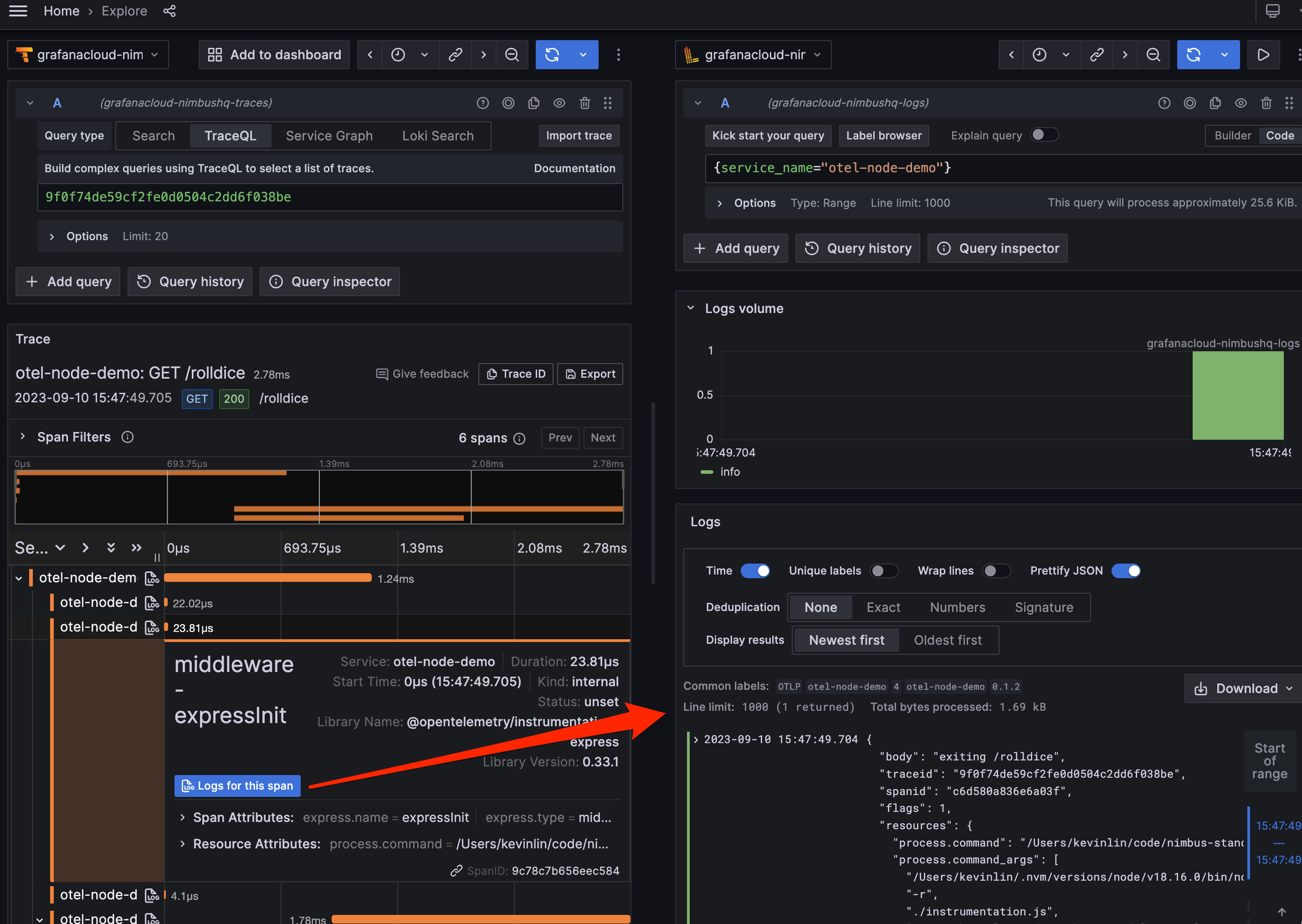Run the logs query with the play icon
Screen dimensions: 1302x924
tap(1263, 55)
